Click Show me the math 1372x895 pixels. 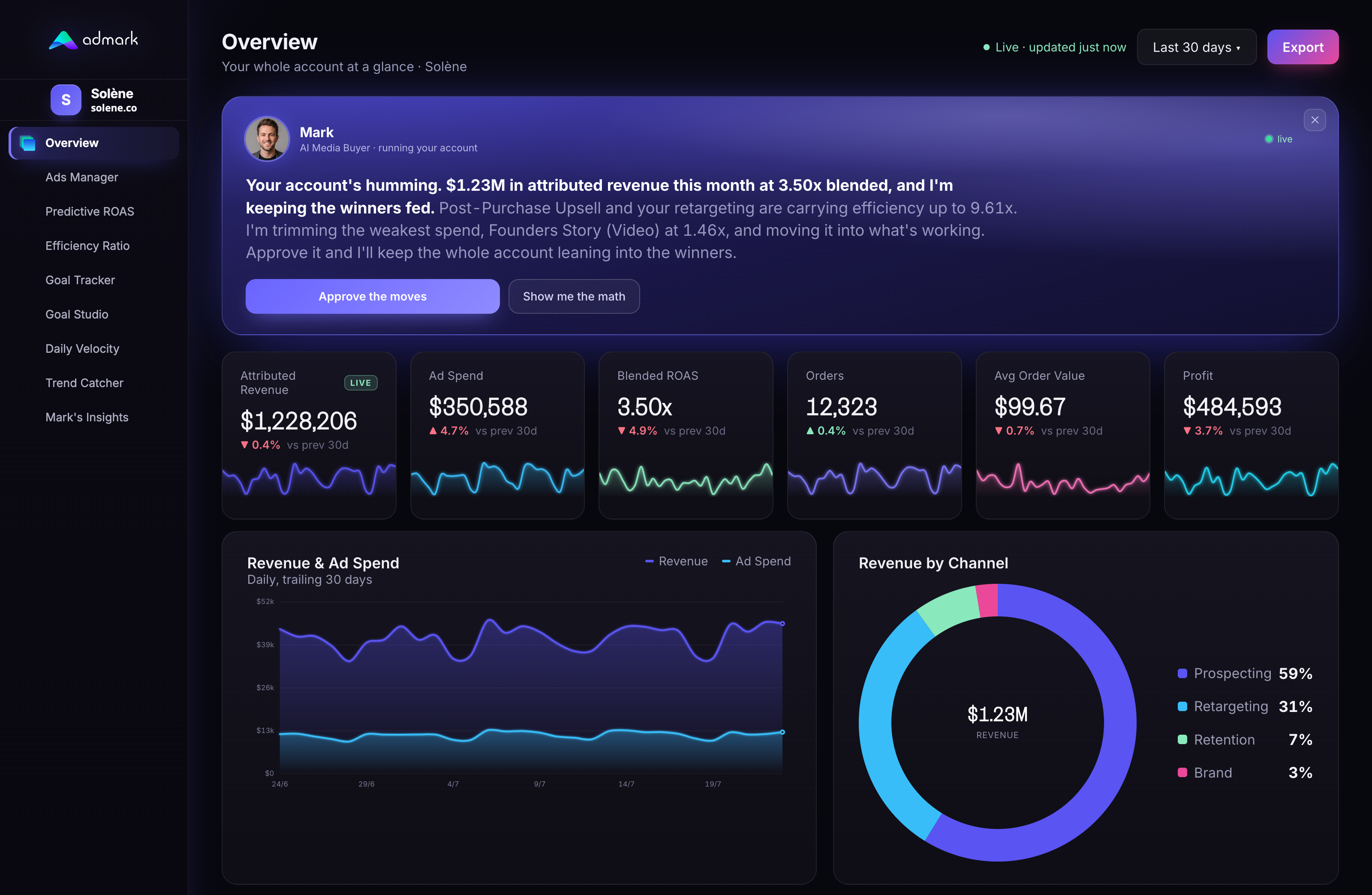click(x=574, y=296)
